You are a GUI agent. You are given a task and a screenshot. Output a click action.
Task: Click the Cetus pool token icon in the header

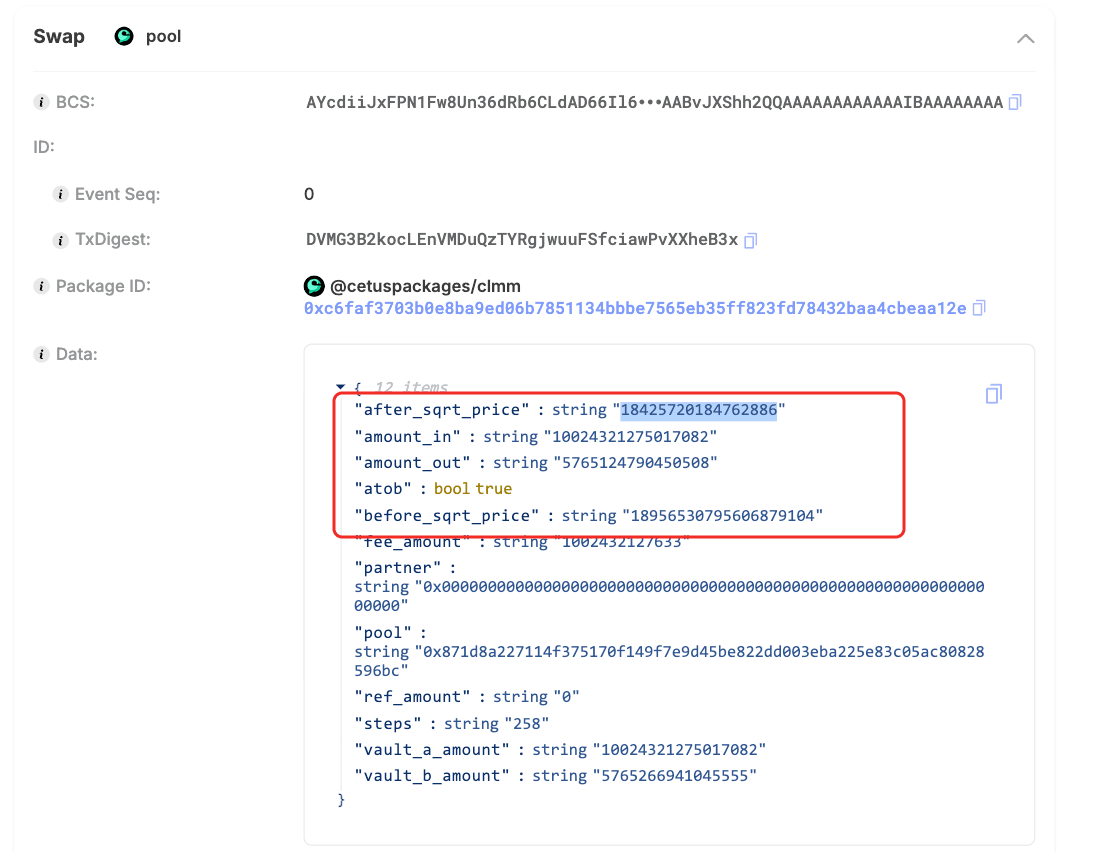123,36
